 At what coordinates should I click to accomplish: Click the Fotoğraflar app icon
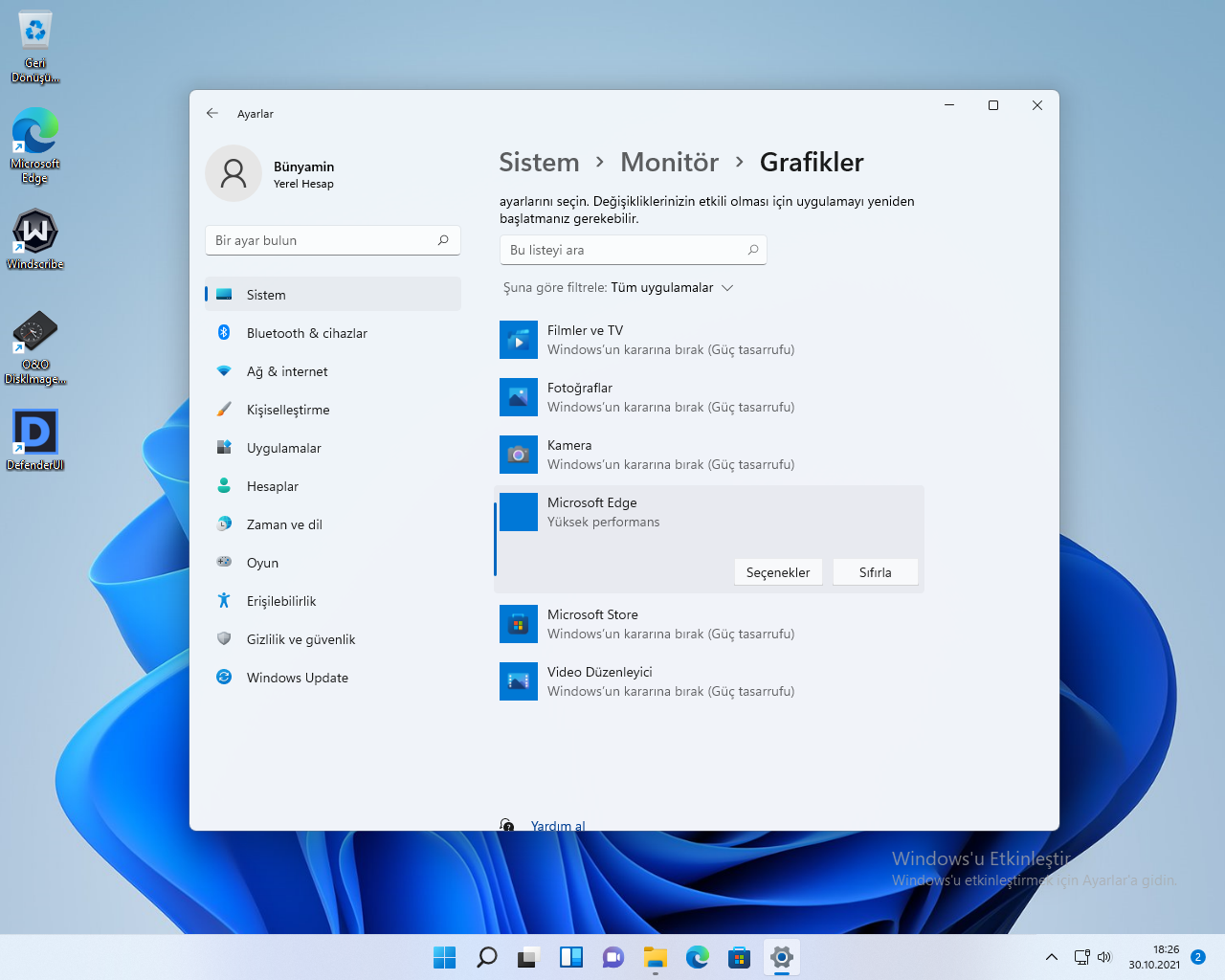tap(519, 397)
